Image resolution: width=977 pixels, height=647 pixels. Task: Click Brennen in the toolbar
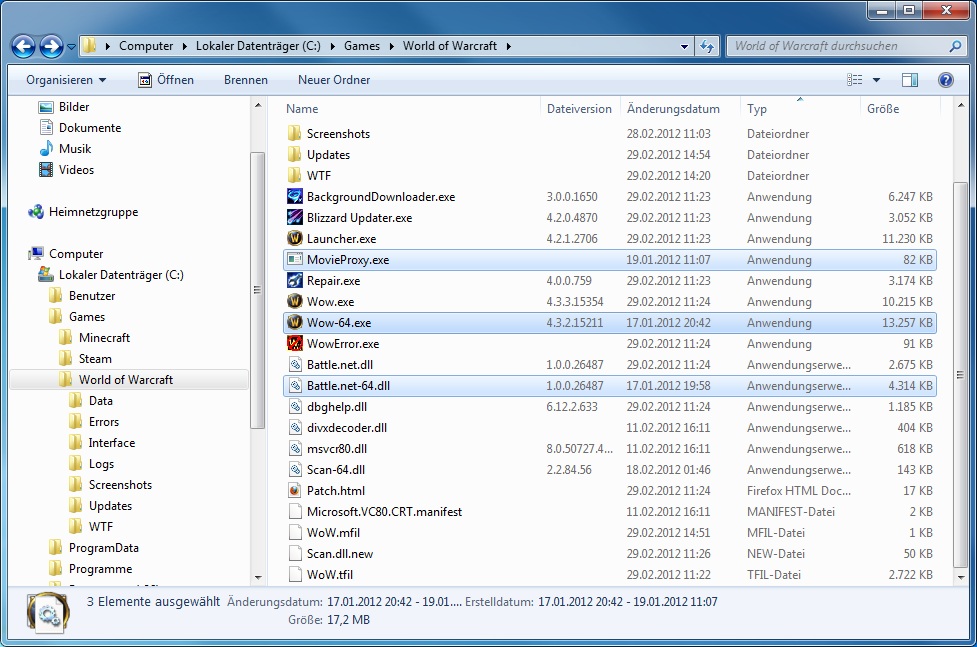click(x=245, y=80)
